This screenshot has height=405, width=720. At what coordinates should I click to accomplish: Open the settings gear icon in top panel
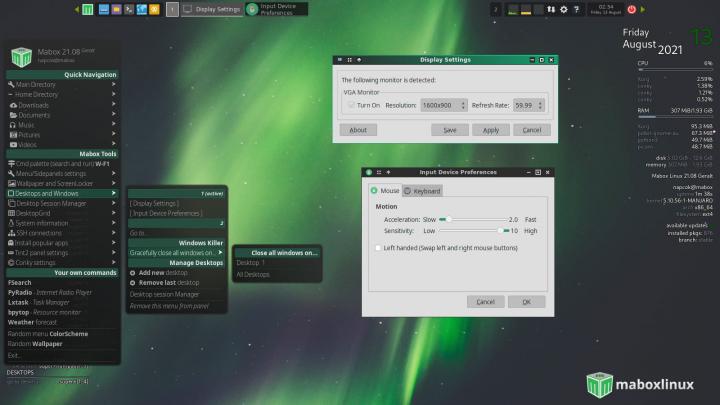[564, 9]
